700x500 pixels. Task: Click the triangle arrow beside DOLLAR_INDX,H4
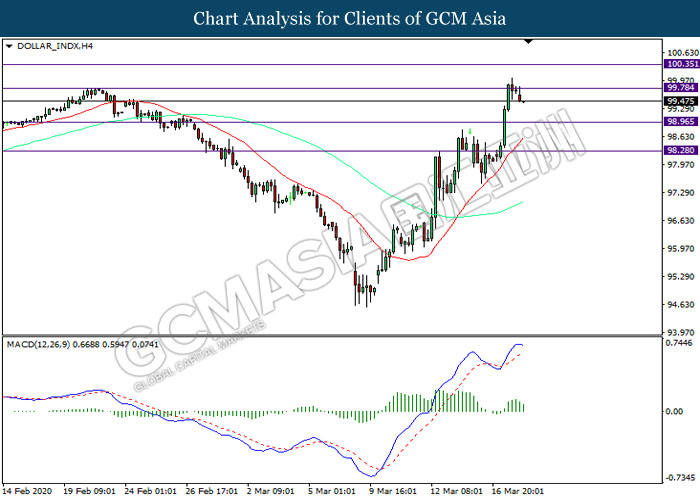pyautogui.click(x=9, y=46)
